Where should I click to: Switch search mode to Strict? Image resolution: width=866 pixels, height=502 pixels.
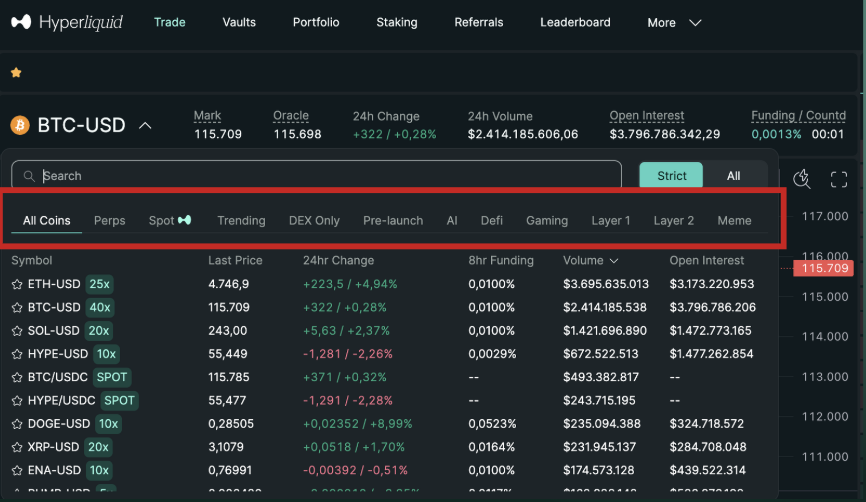coord(671,176)
